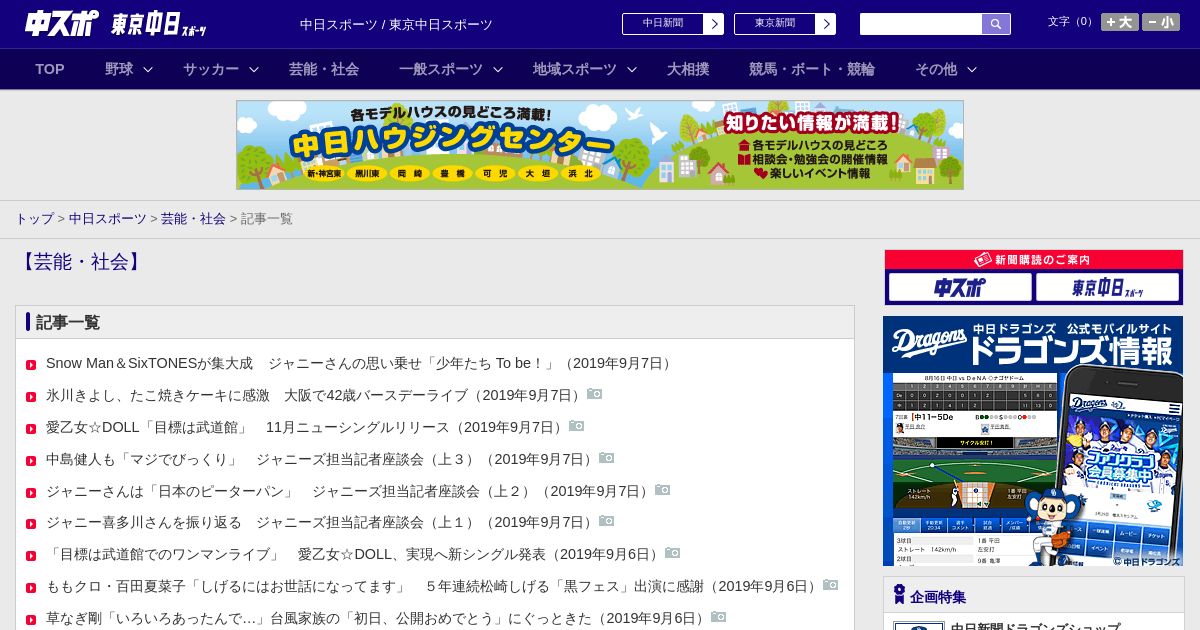Click the 企画特集 heading

pos(938,597)
